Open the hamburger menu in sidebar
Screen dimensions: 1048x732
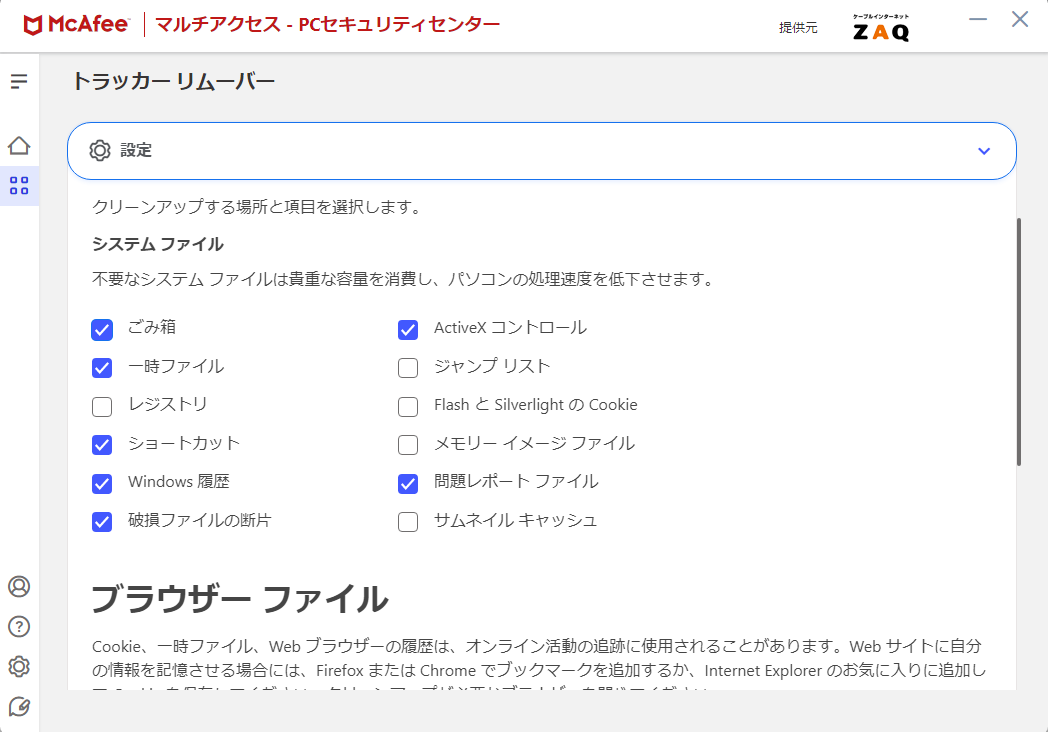tap(19, 82)
